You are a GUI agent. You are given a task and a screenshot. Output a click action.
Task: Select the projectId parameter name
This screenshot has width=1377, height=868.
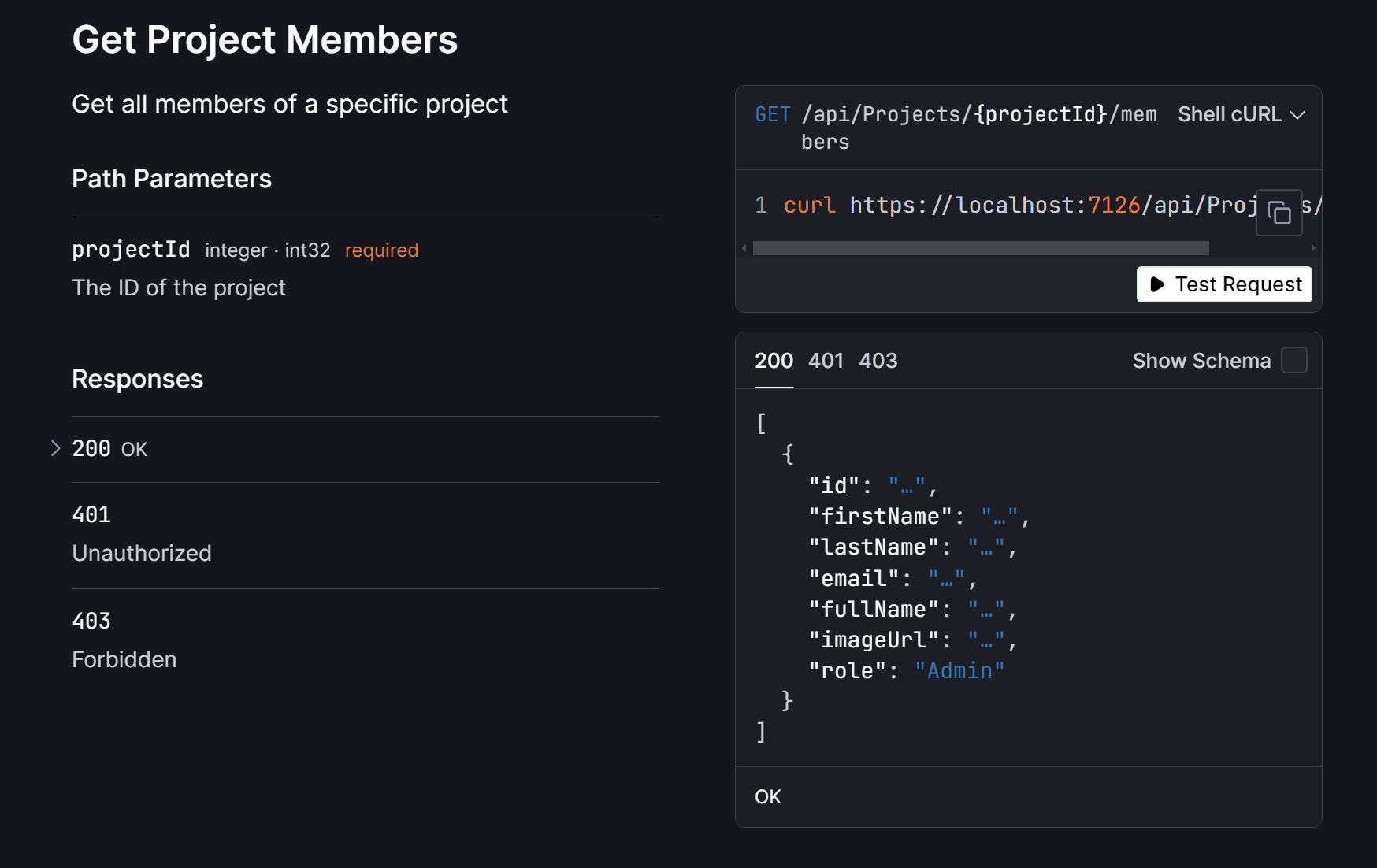pos(131,250)
